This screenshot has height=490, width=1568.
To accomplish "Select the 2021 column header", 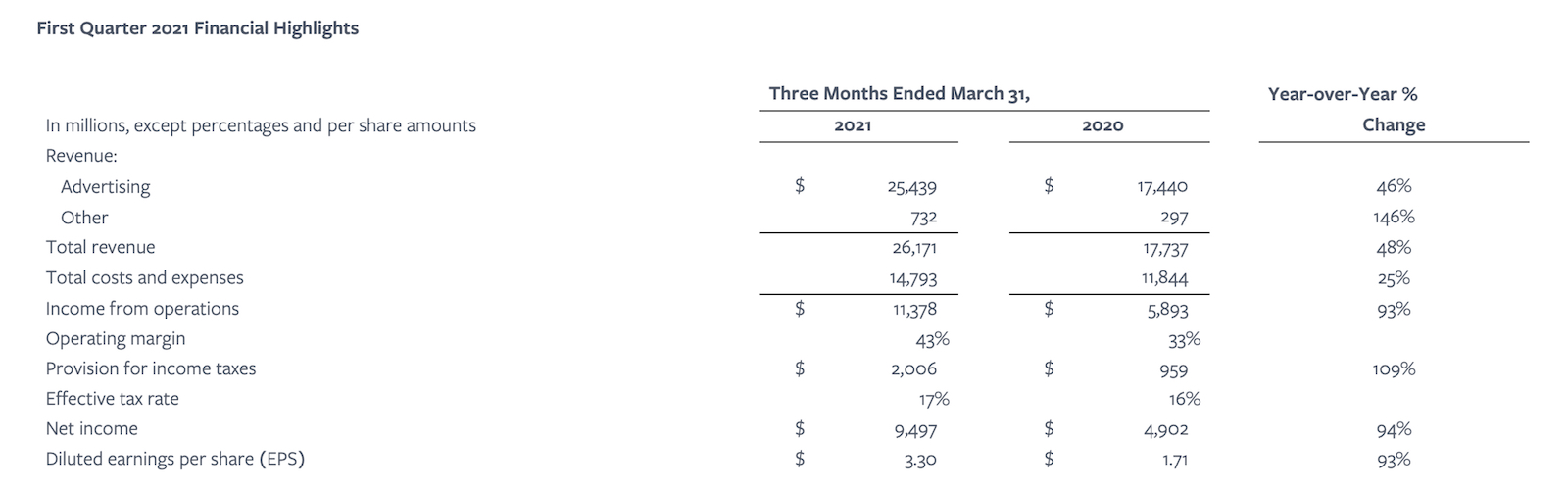I will click(x=853, y=125).
